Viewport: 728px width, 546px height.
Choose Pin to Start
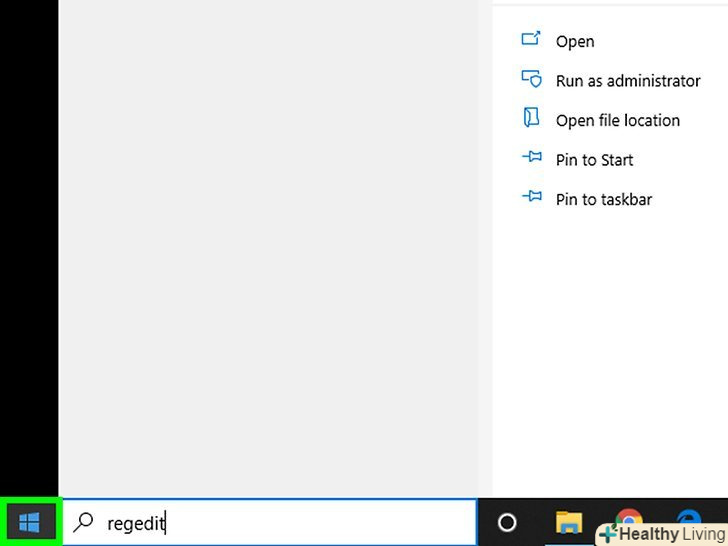pyautogui.click(x=594, y=160)
